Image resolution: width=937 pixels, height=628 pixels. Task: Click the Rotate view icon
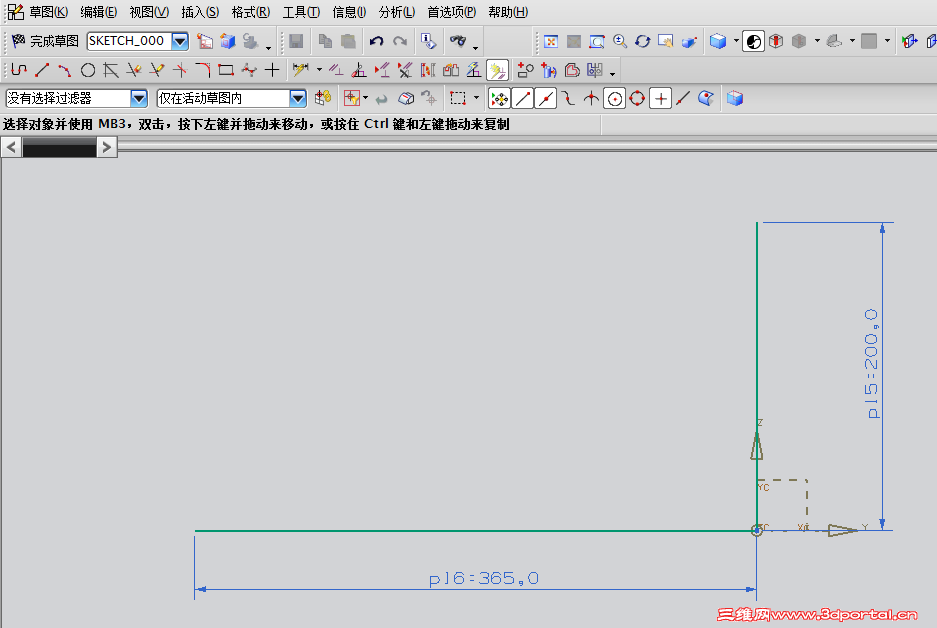click(642, 41)
